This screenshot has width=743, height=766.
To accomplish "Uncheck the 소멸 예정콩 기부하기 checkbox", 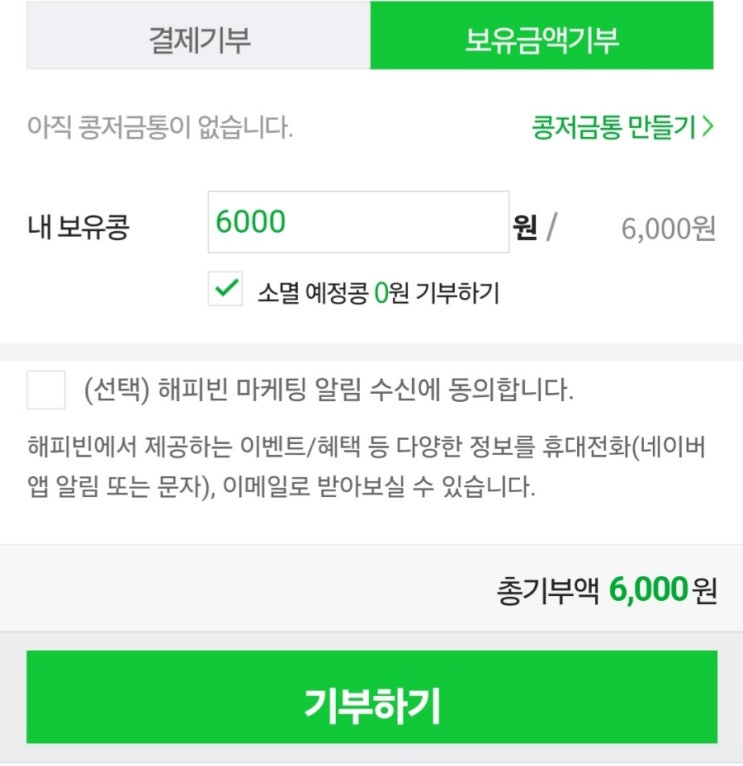I will click(226, 290).
